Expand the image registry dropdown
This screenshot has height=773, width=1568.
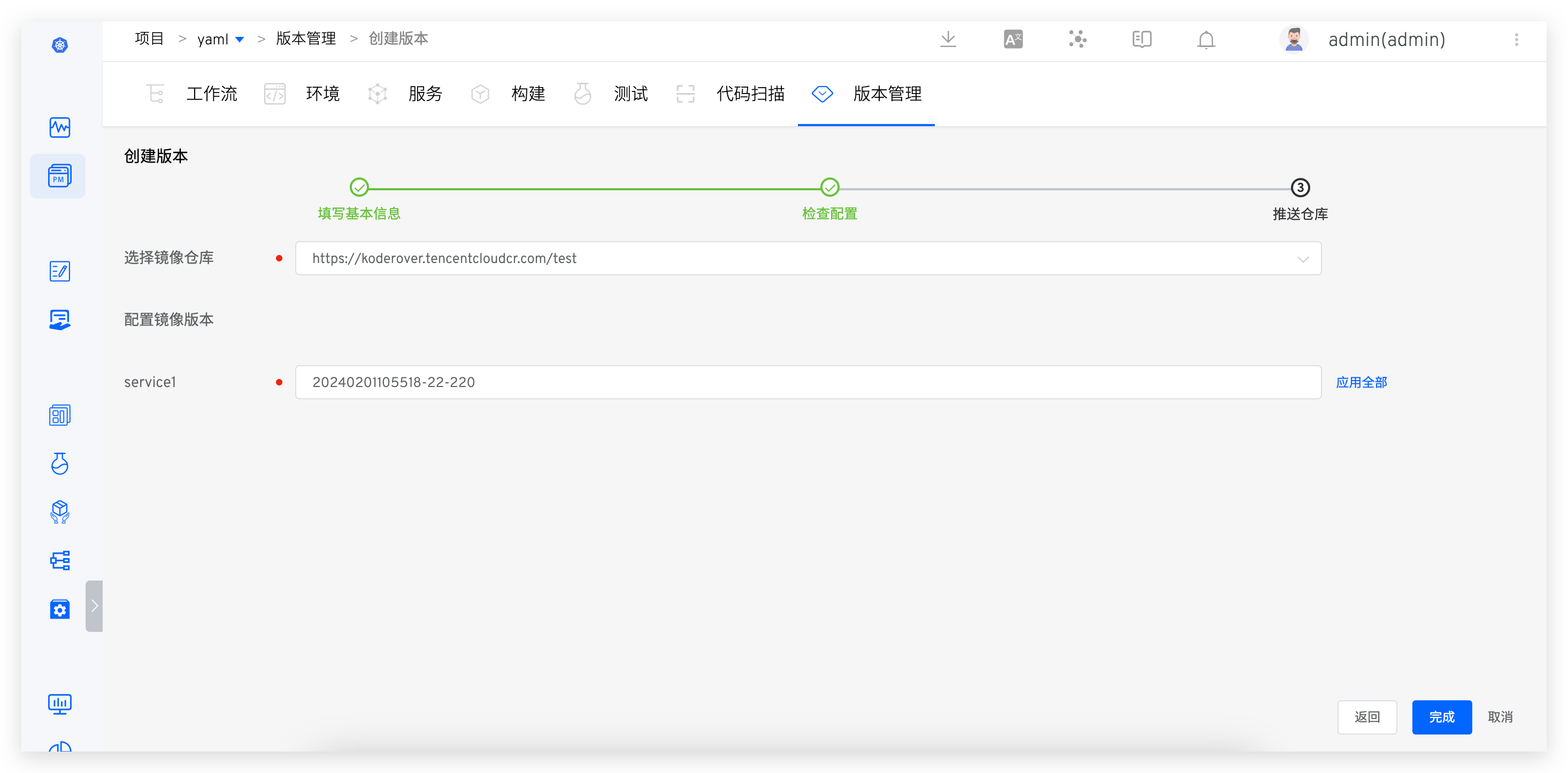point(1302,259)
